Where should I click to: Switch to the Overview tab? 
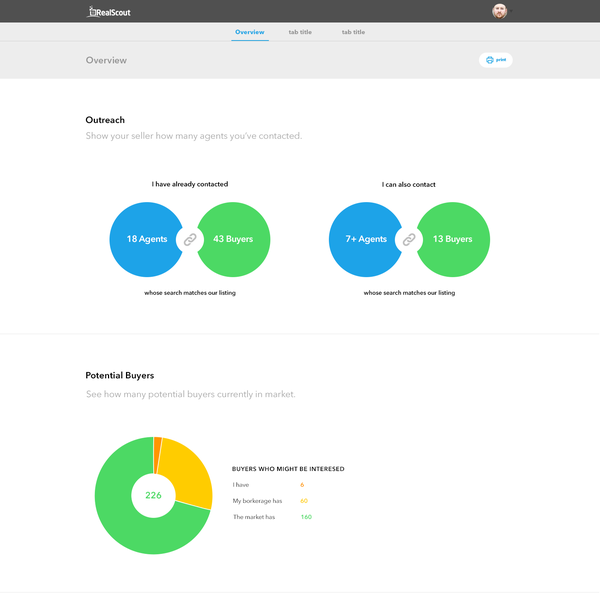tap(249, 32)
